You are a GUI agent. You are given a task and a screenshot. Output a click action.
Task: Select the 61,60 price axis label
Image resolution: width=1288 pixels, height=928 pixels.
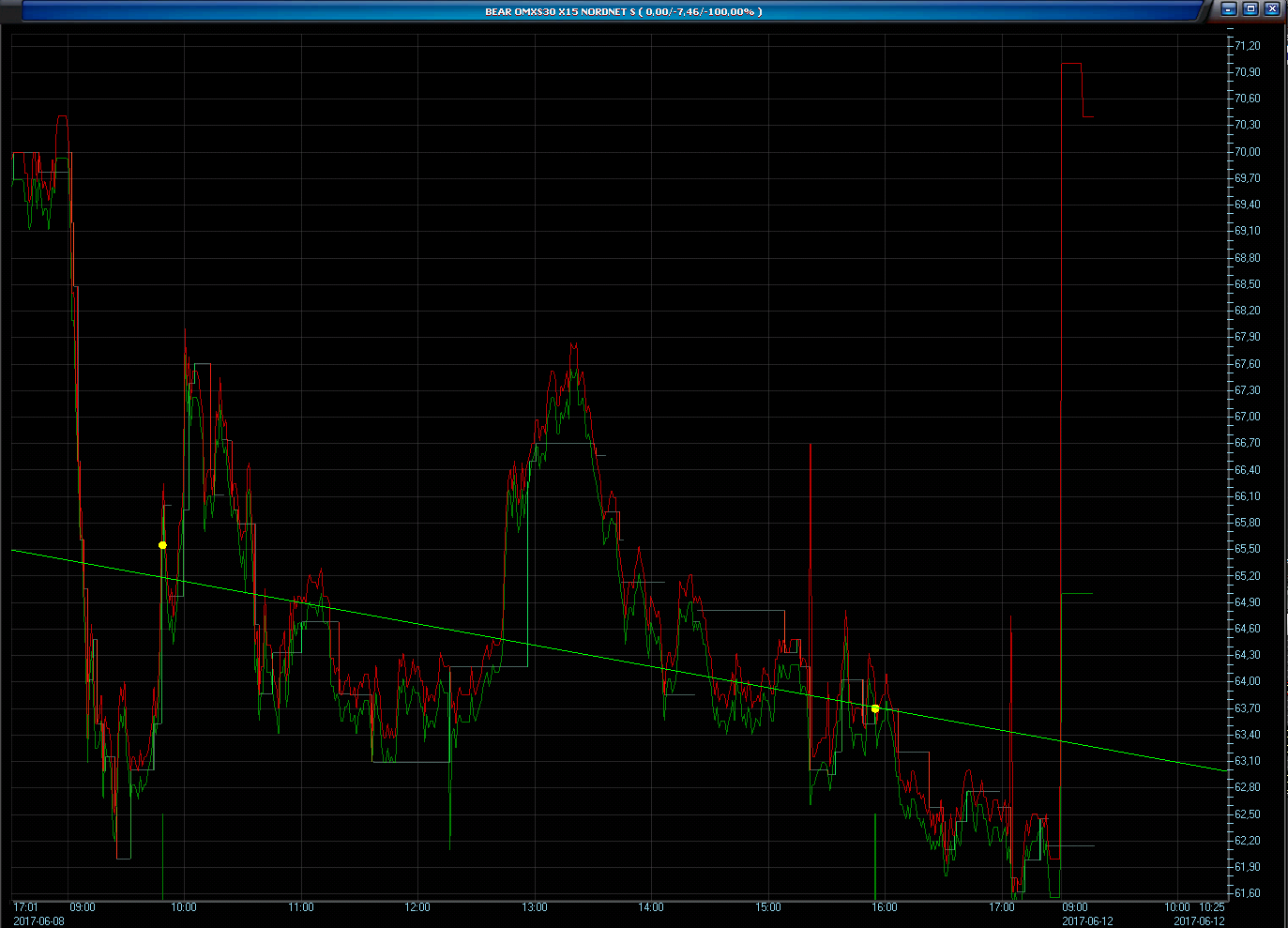tap(1247, 893)
